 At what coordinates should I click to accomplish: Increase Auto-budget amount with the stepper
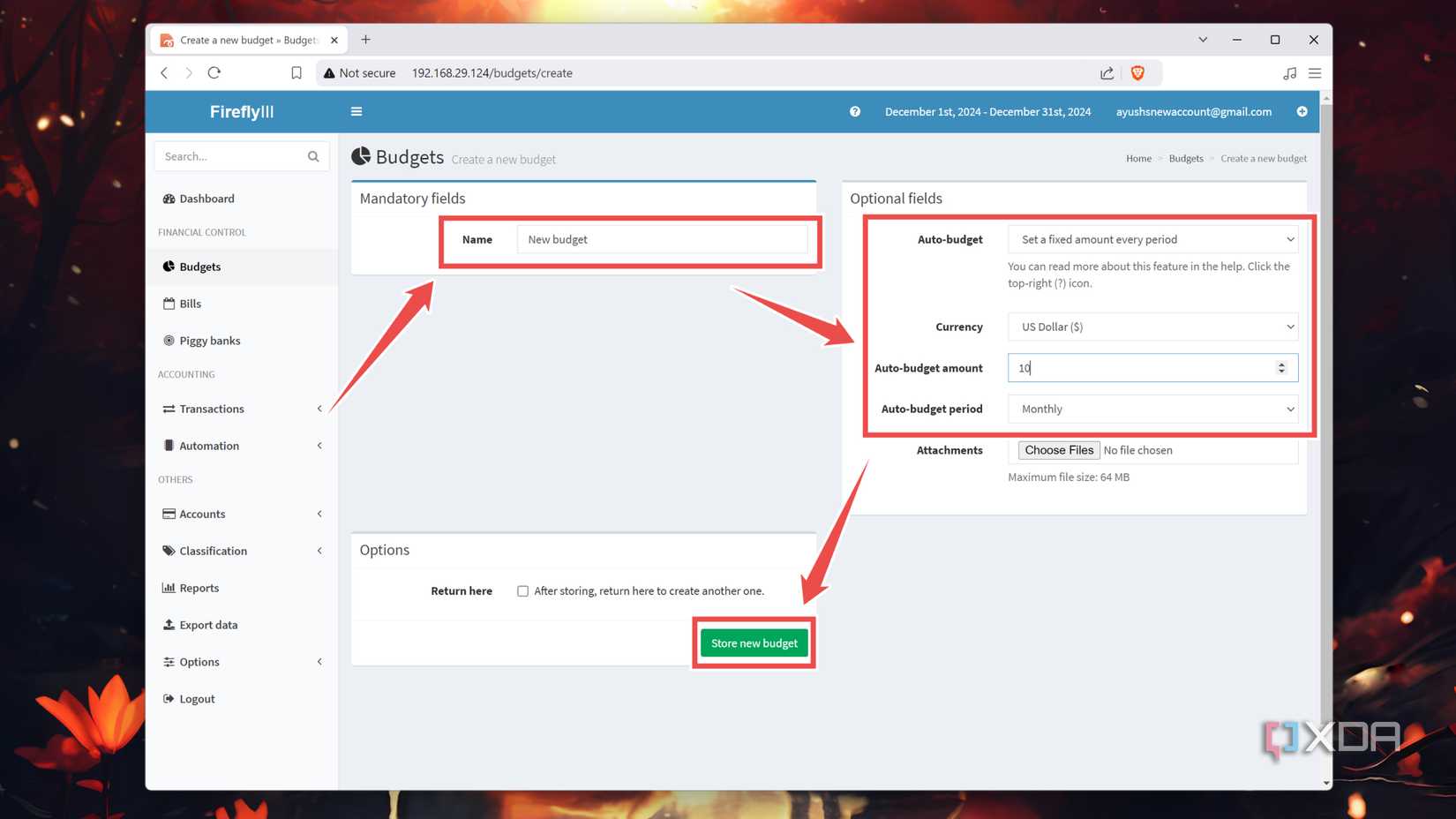(x=1281, y=364)
